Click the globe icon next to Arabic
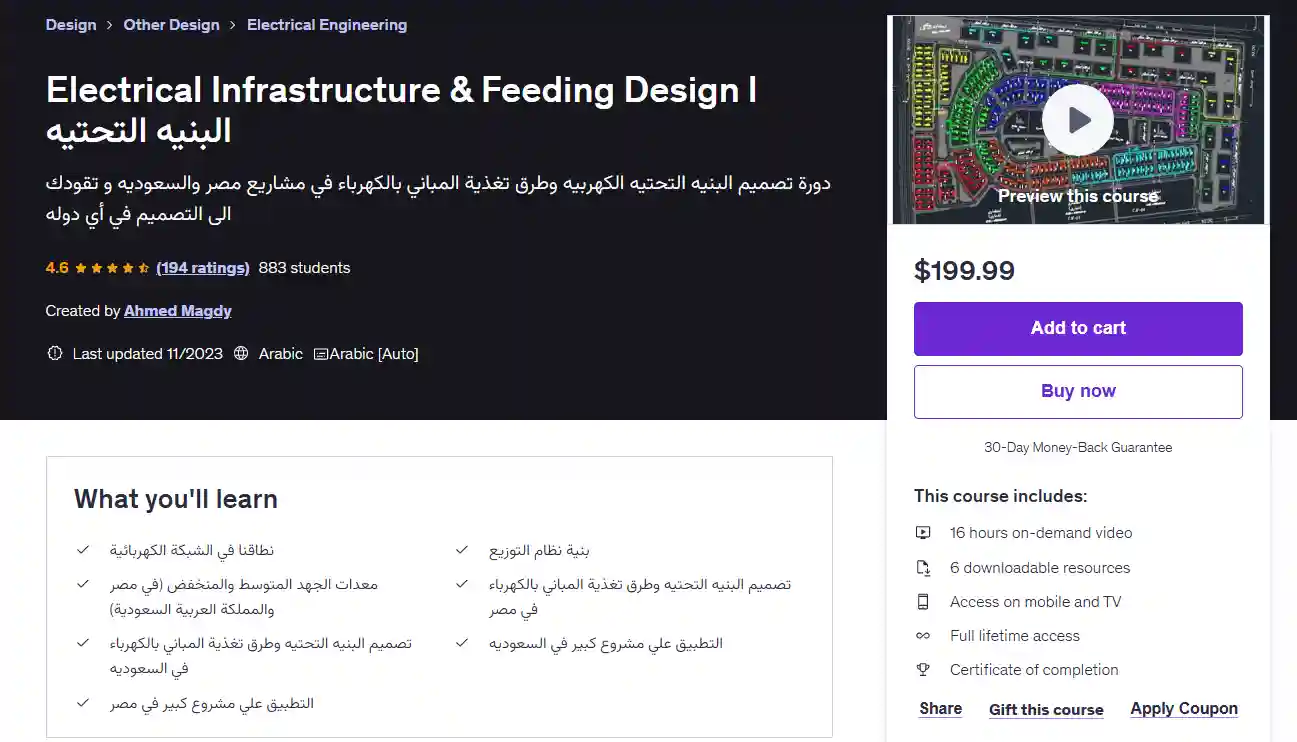The image size is (1297, 742). pos(239,353)
